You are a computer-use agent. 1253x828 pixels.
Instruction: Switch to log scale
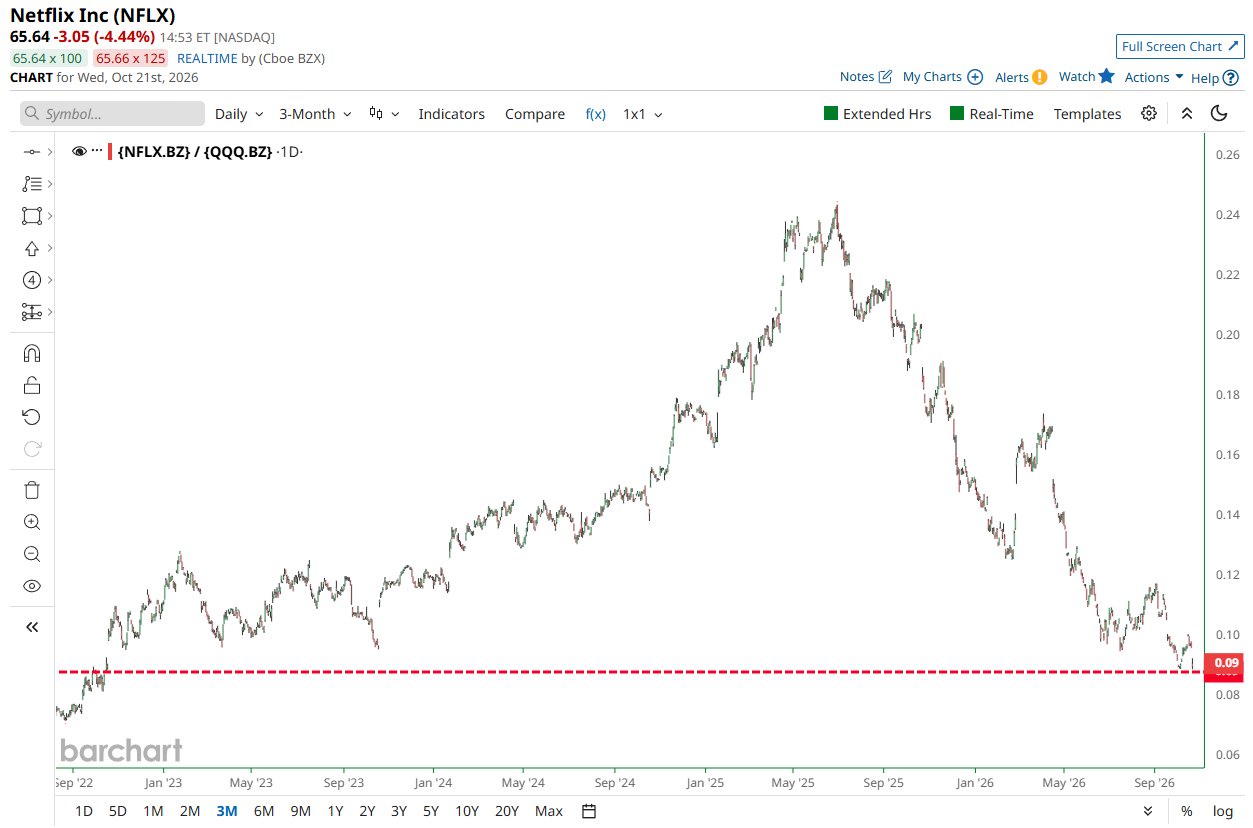[1223, 811]
